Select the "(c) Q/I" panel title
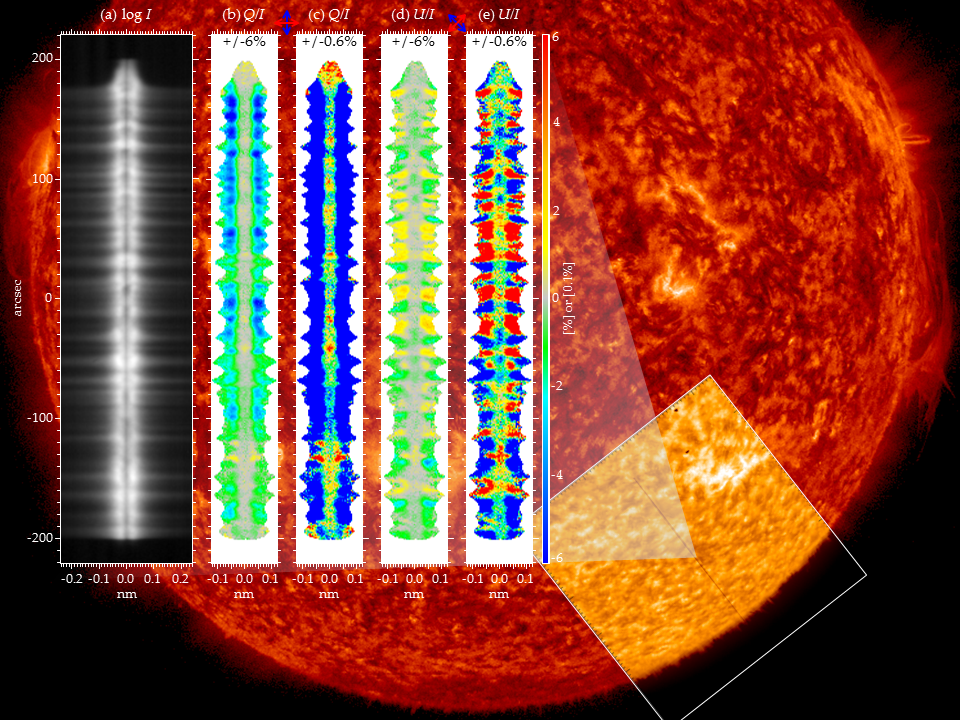The image size is (960, 720). click(328, 15)
